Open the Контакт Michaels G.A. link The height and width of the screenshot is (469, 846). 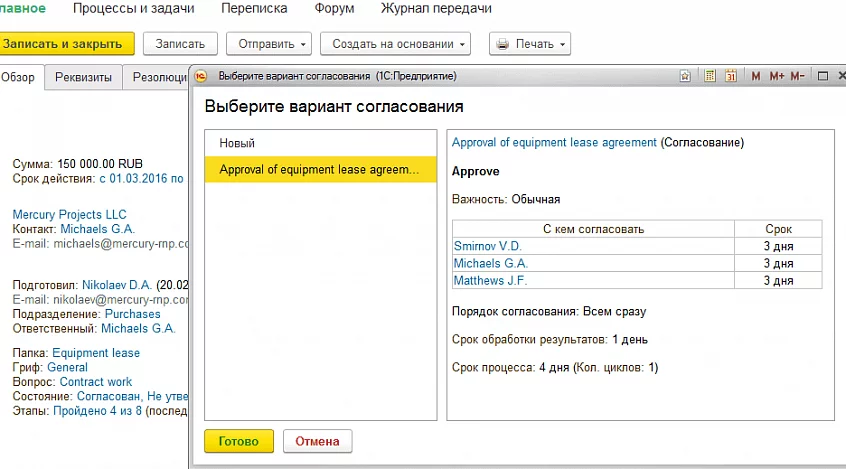click(x=98, y=229)
